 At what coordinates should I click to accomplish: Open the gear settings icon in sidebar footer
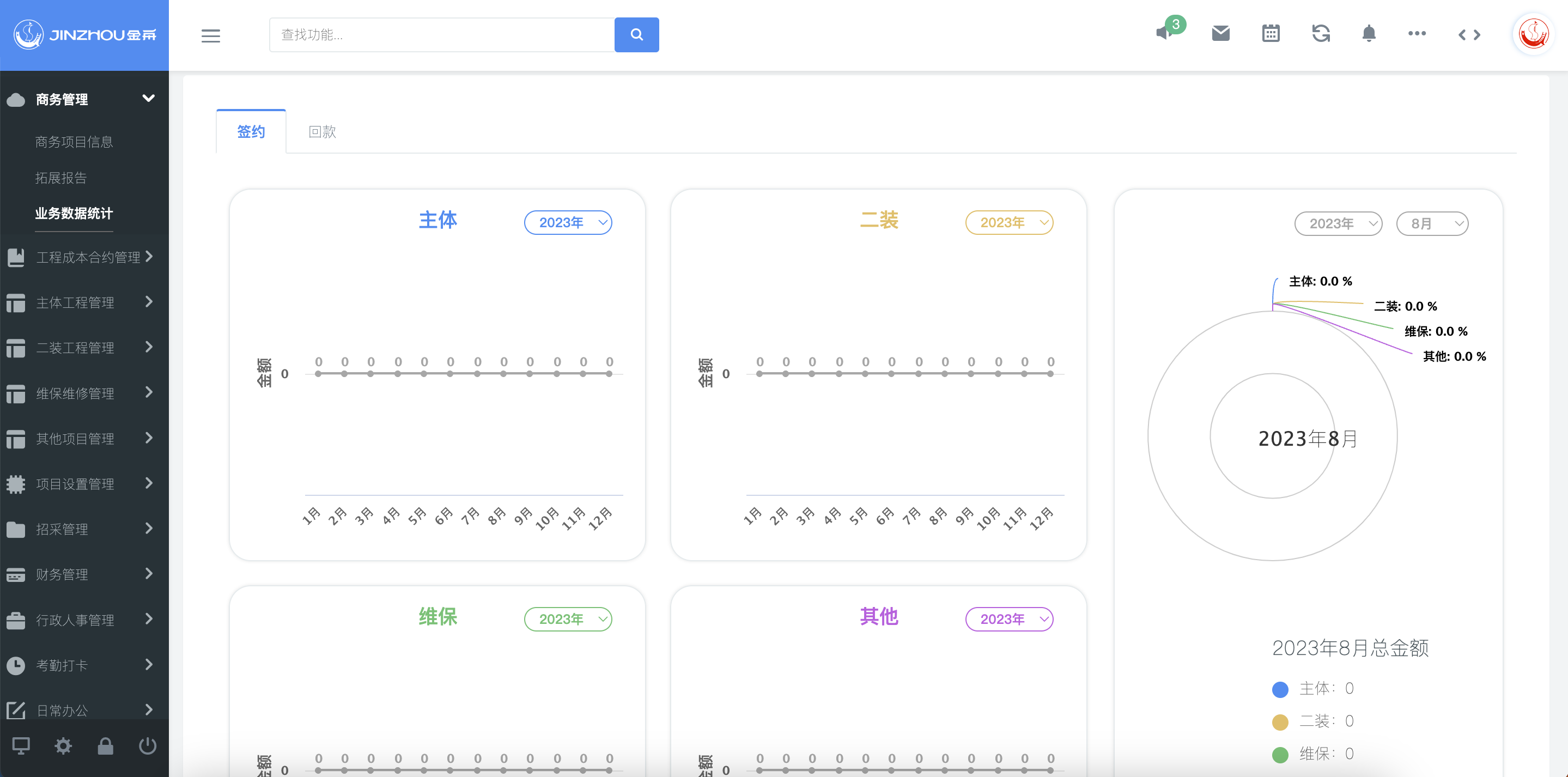[x=63, y=745]
